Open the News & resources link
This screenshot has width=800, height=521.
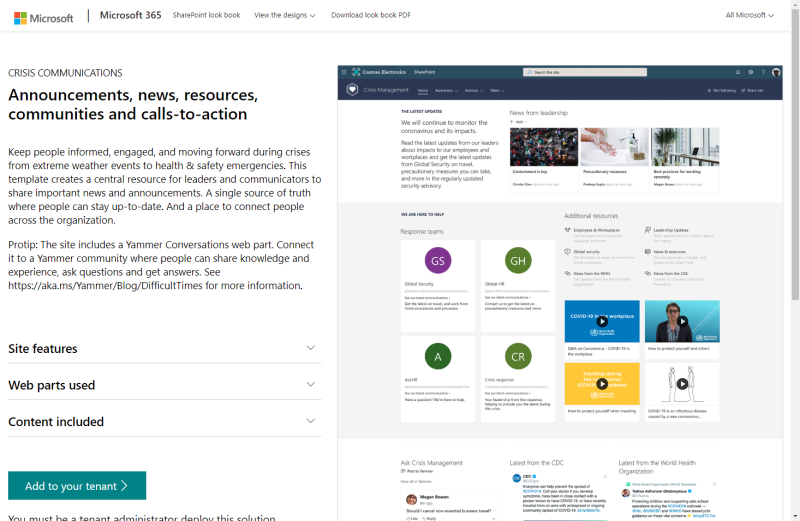point(669,252)
